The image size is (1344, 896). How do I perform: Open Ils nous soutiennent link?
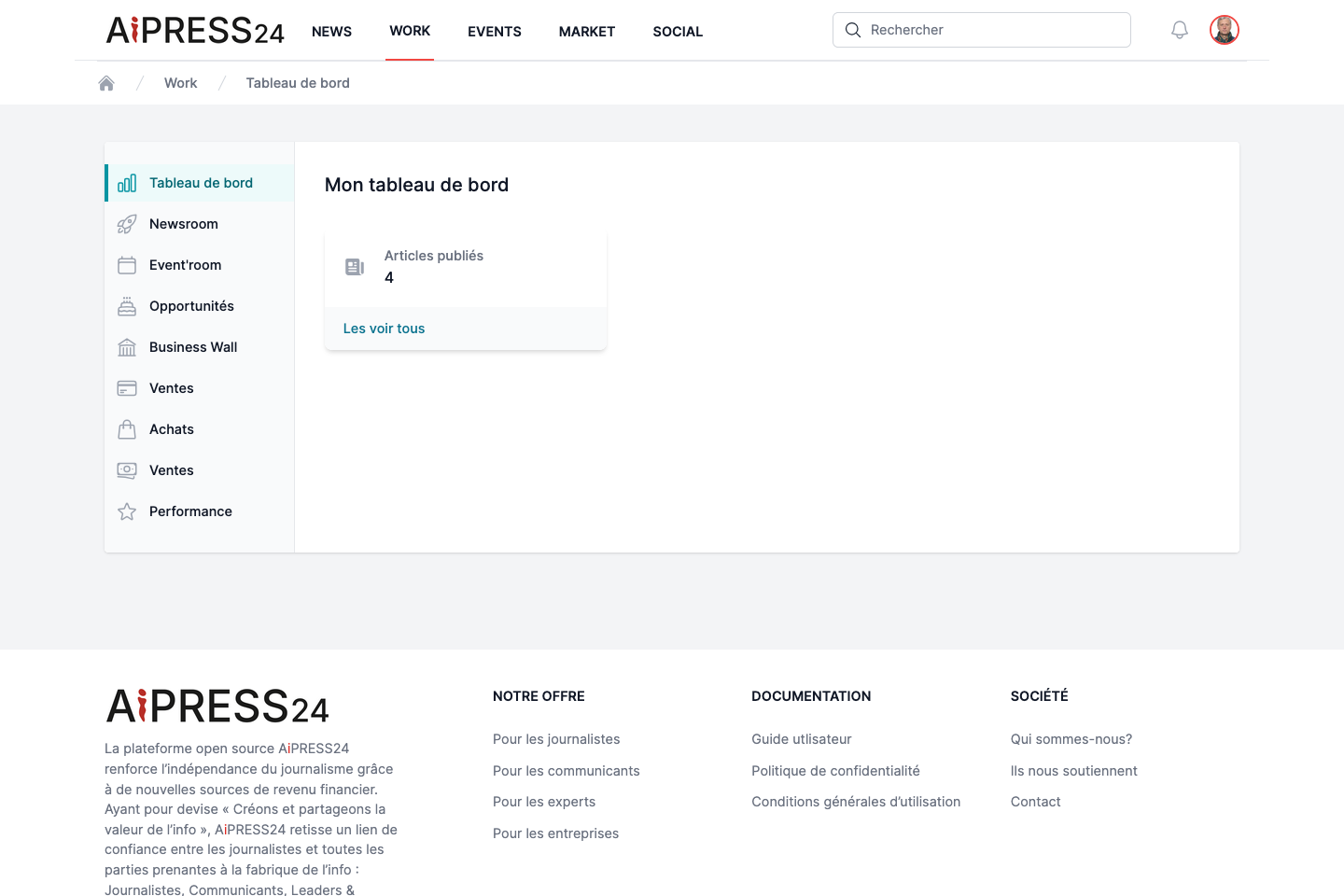click(1074, 771)
